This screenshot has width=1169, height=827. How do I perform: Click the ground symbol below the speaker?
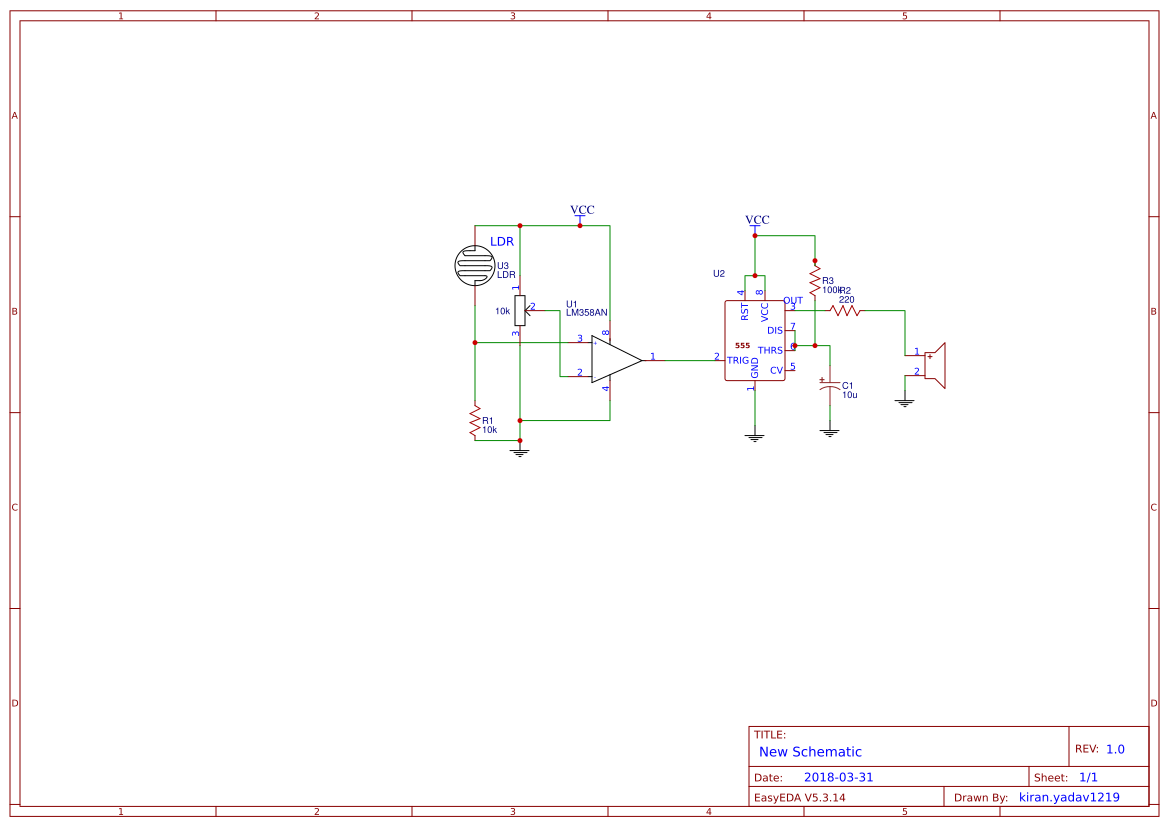(904, 402)
